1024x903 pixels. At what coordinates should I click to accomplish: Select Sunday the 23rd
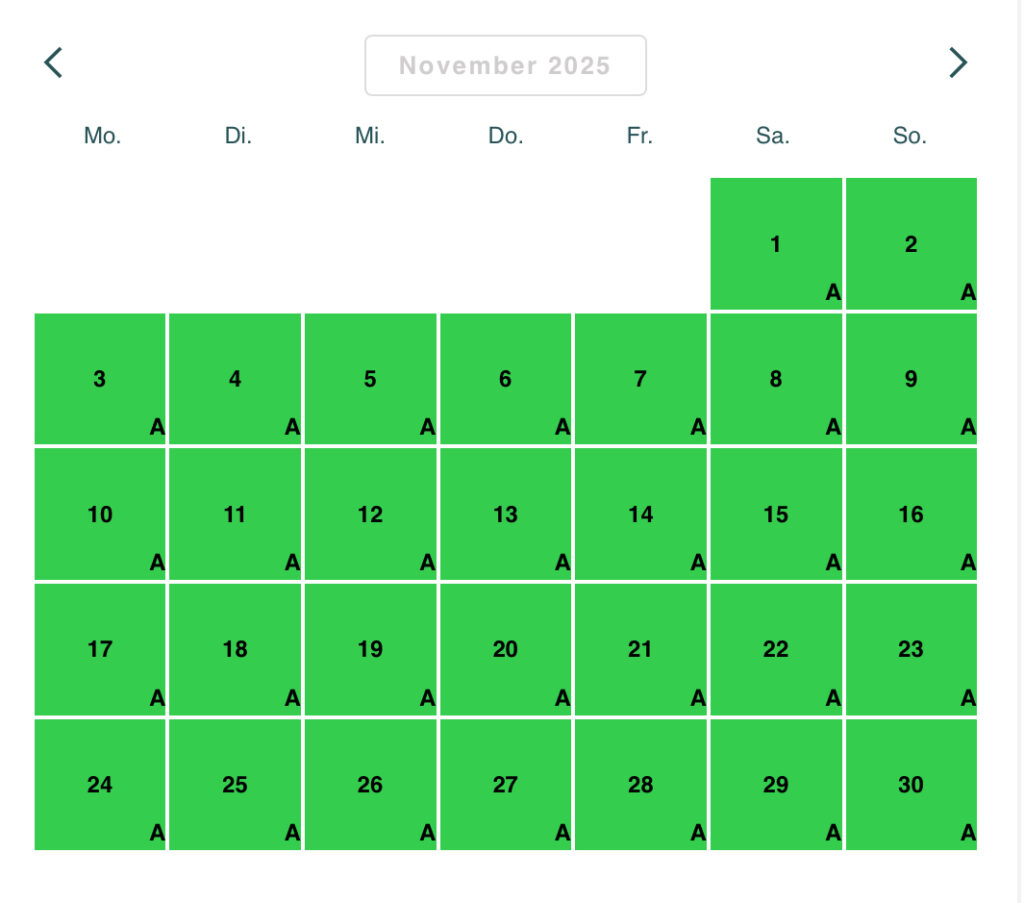(x=911, y=649)
